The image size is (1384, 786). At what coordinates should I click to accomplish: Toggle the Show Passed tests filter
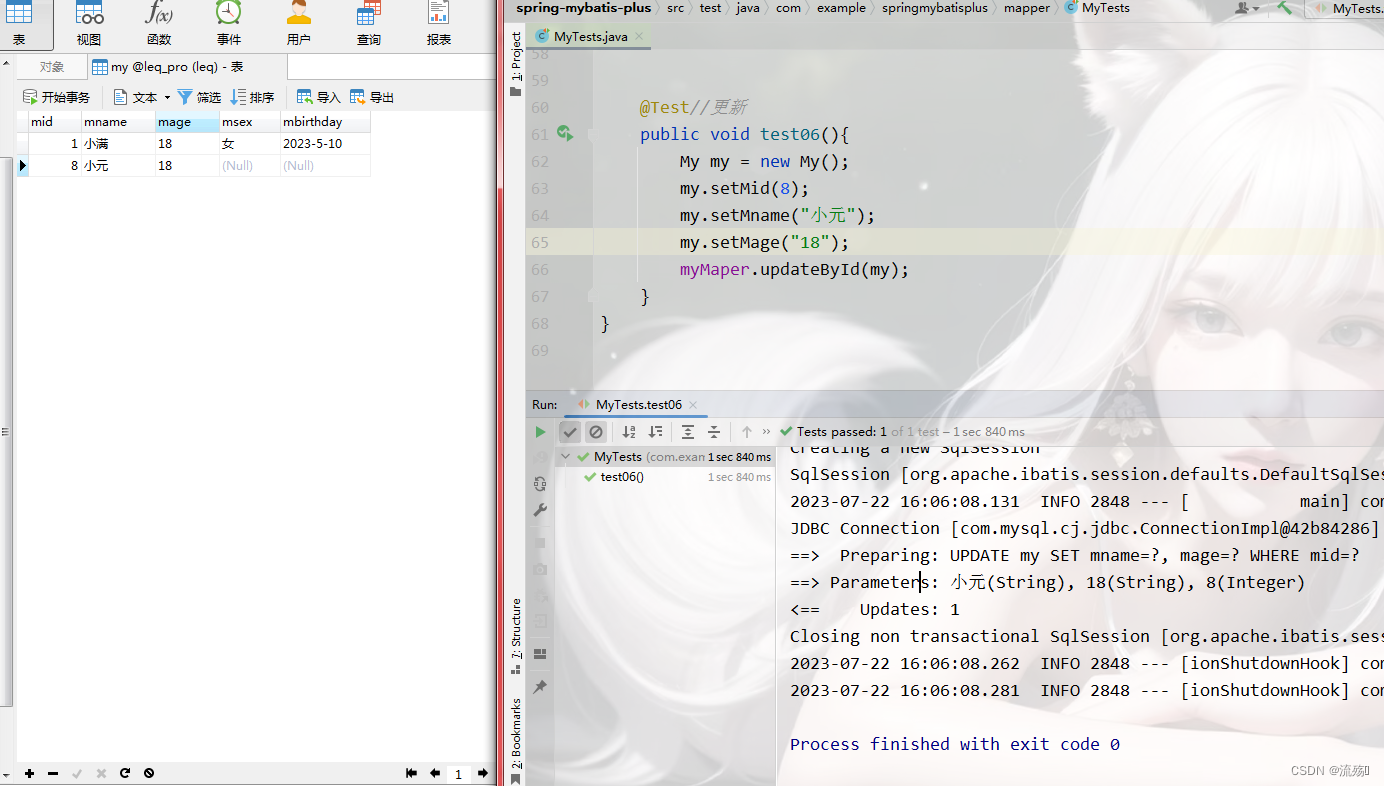[x=570, y=431]
